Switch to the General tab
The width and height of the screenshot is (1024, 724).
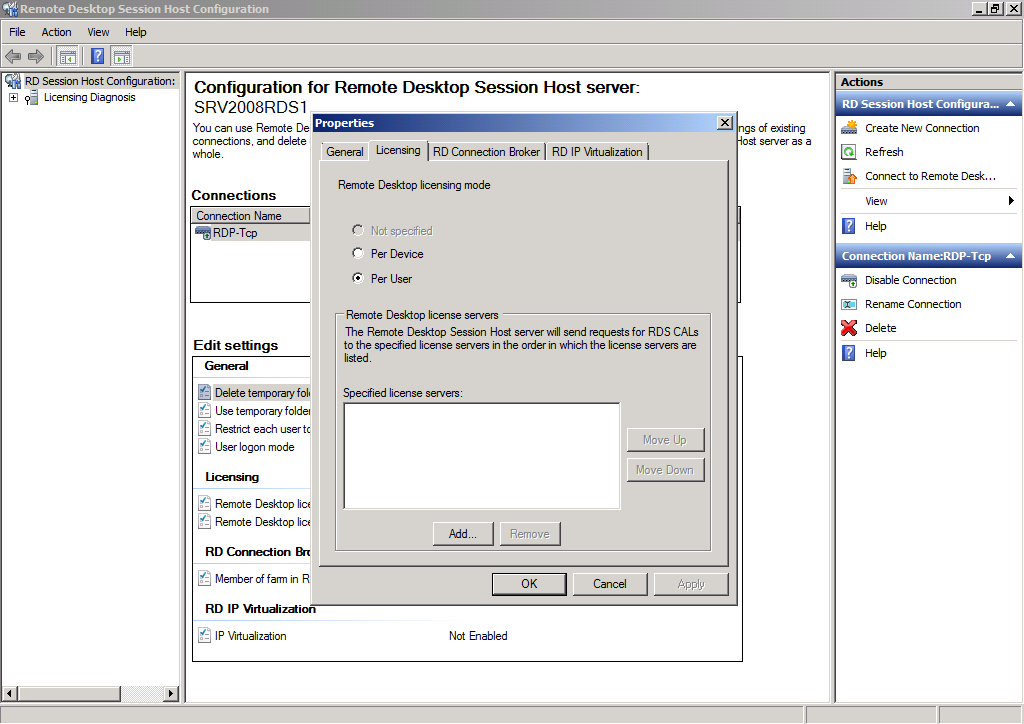(344, 151)
